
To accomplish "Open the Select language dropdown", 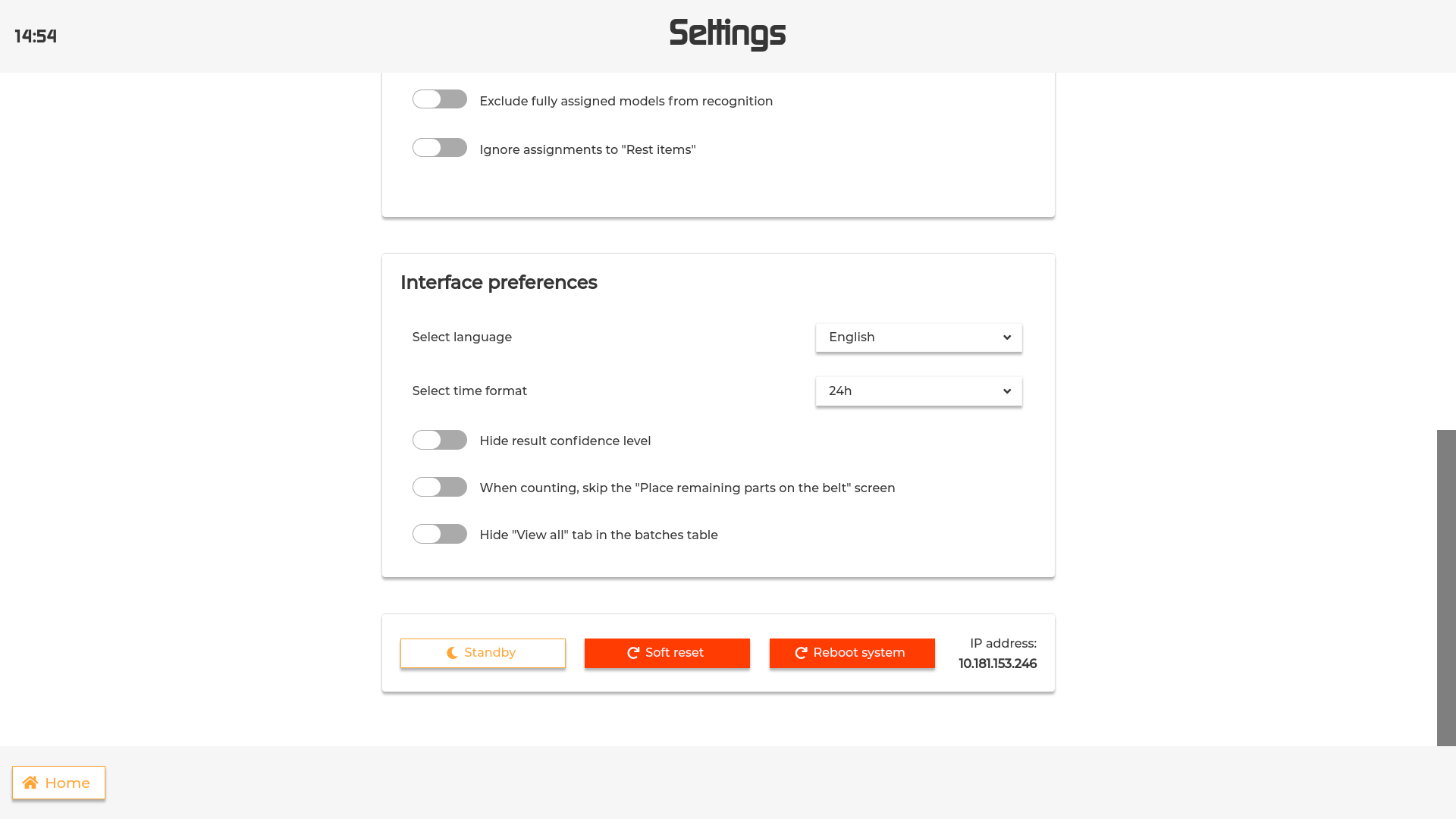I will point(918,337).
